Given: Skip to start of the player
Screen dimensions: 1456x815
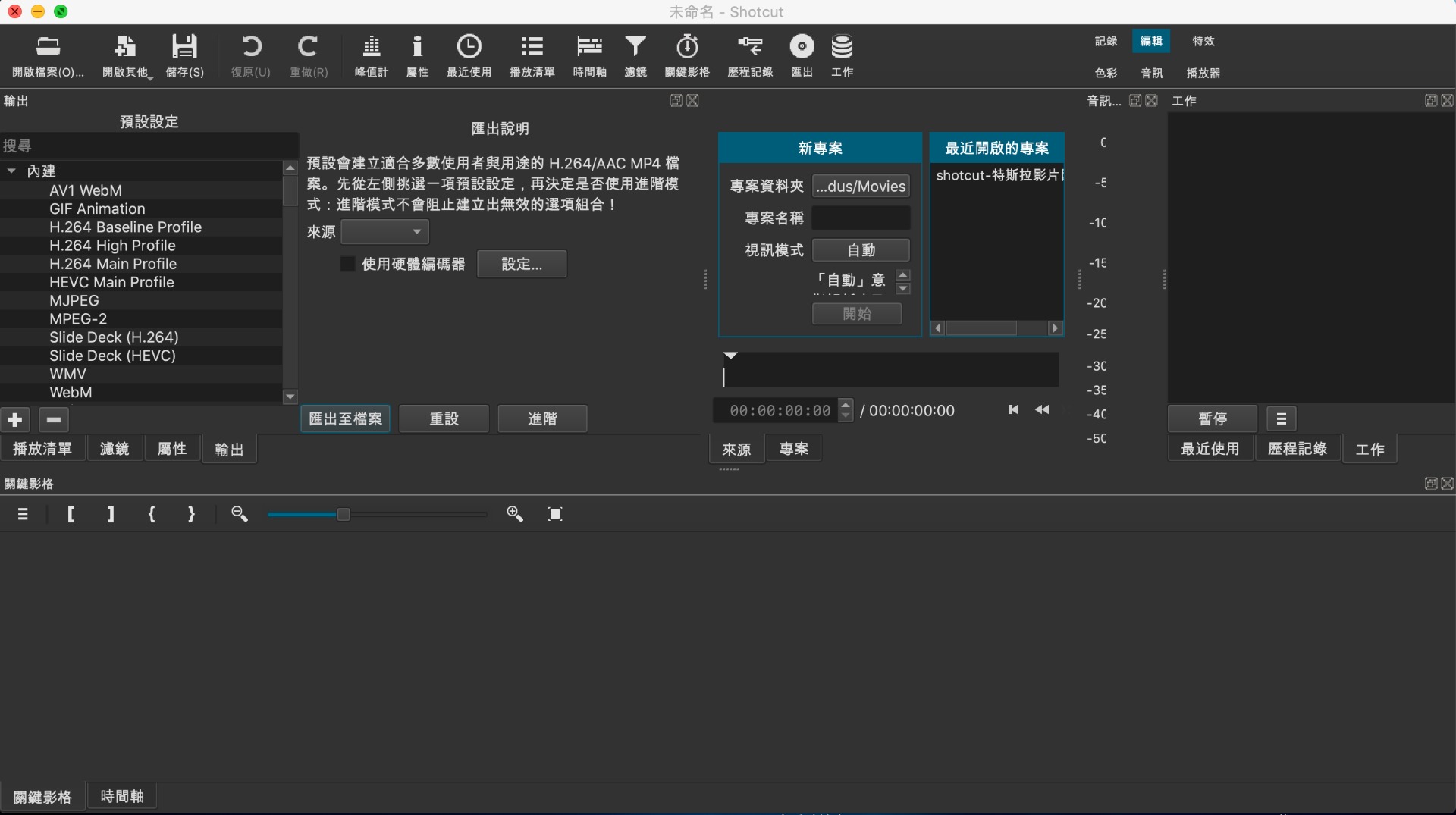Looking at the screenshot, I should (x=1012, y=409).
